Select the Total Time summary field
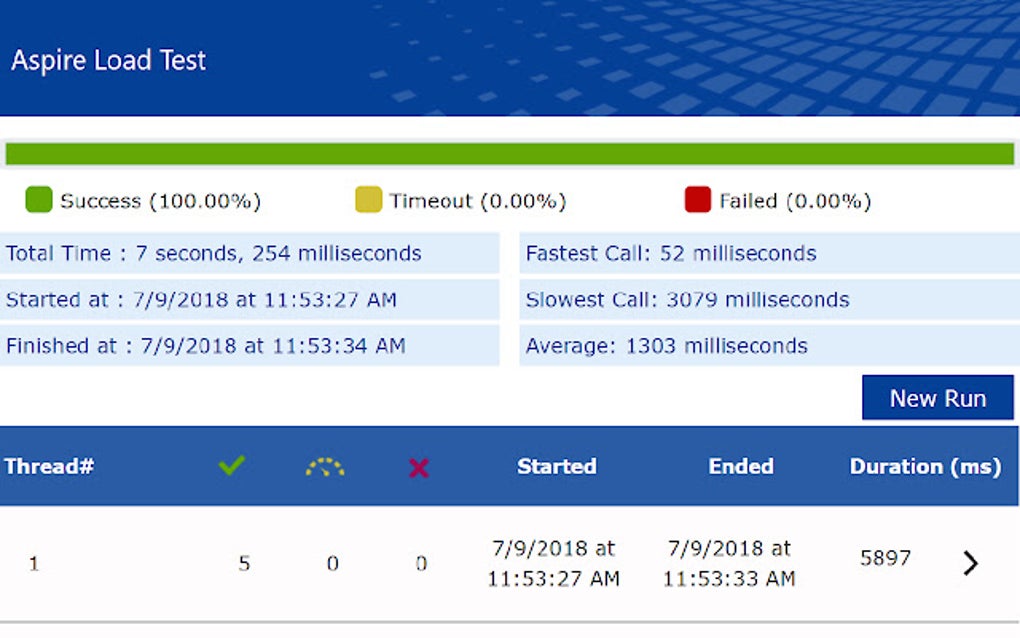This screenshot has width=1020, height=638. pos(249,253)
